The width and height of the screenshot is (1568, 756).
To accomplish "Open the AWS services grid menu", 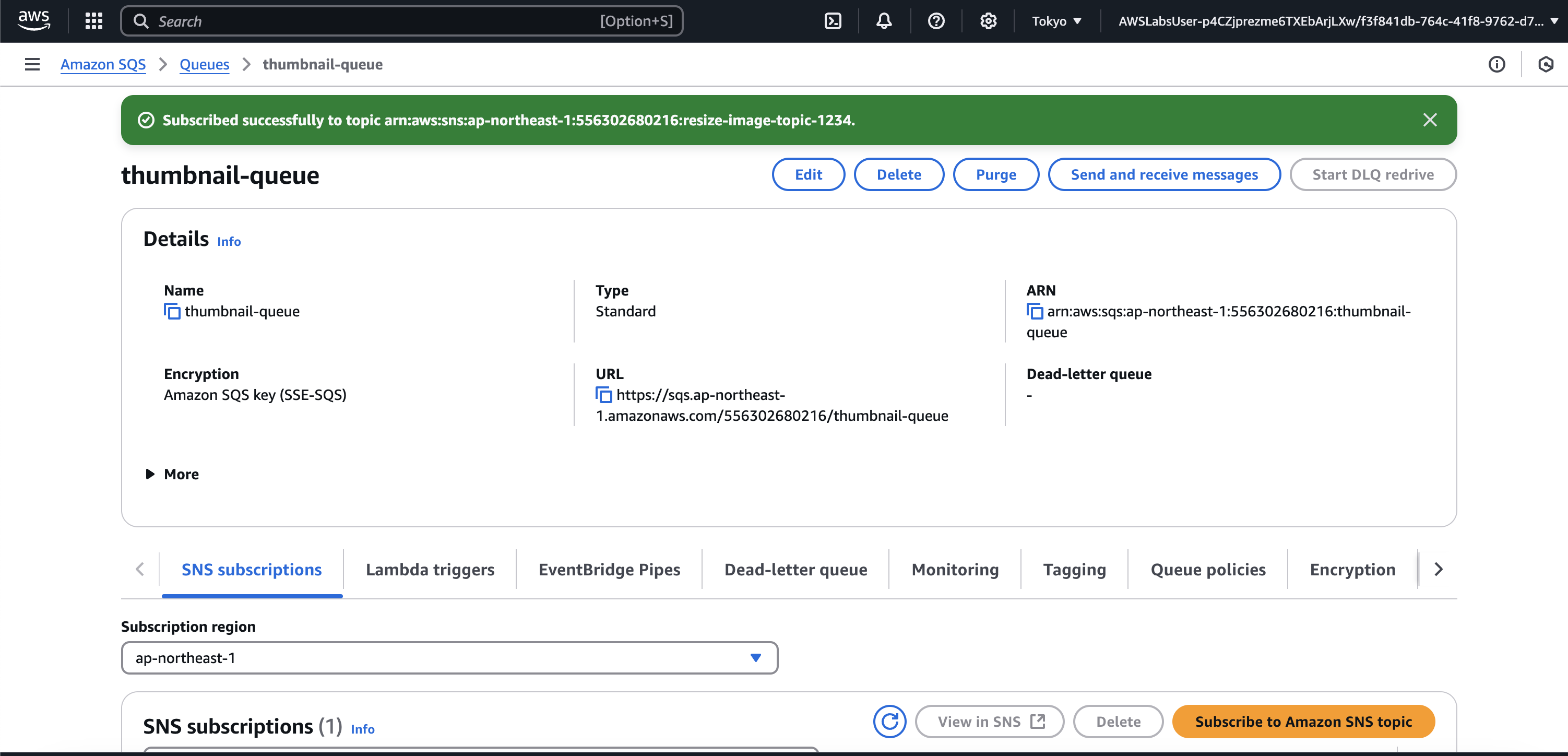I will pyautogui.click(x=94, y=21).
